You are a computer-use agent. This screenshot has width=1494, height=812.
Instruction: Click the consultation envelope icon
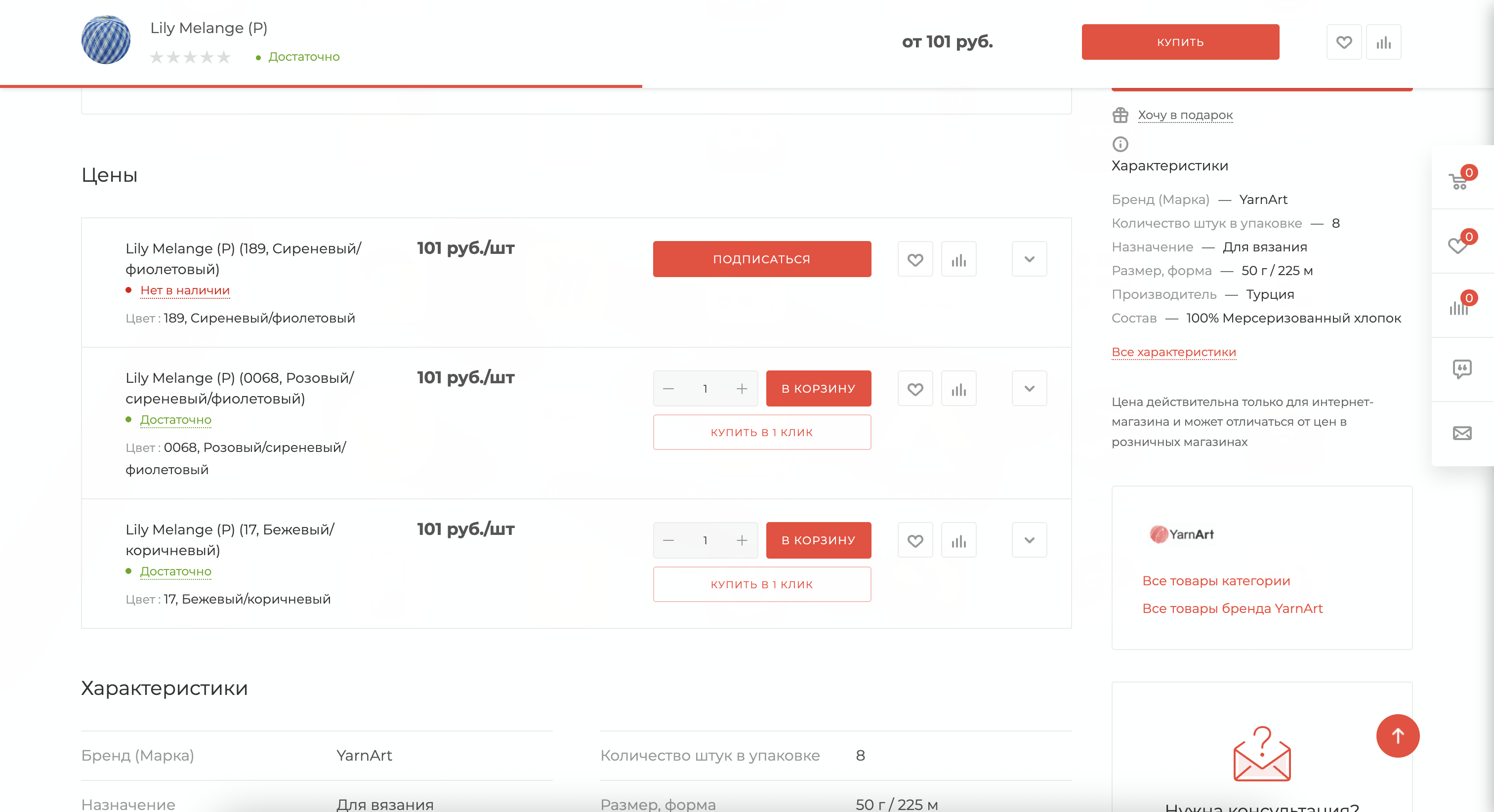(x=1261, y=754)
